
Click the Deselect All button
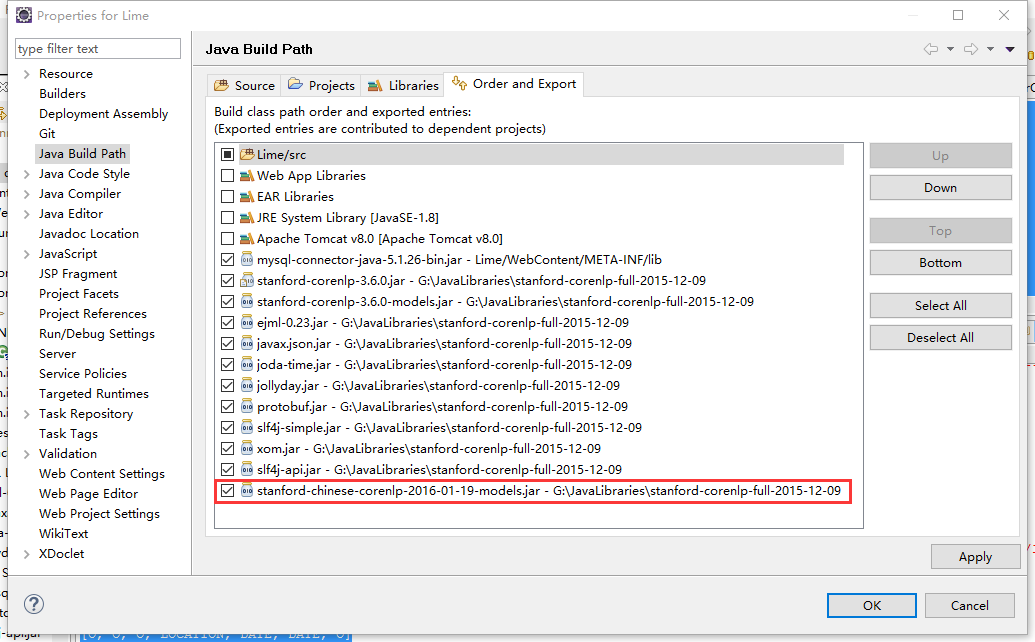coord(940,337)
